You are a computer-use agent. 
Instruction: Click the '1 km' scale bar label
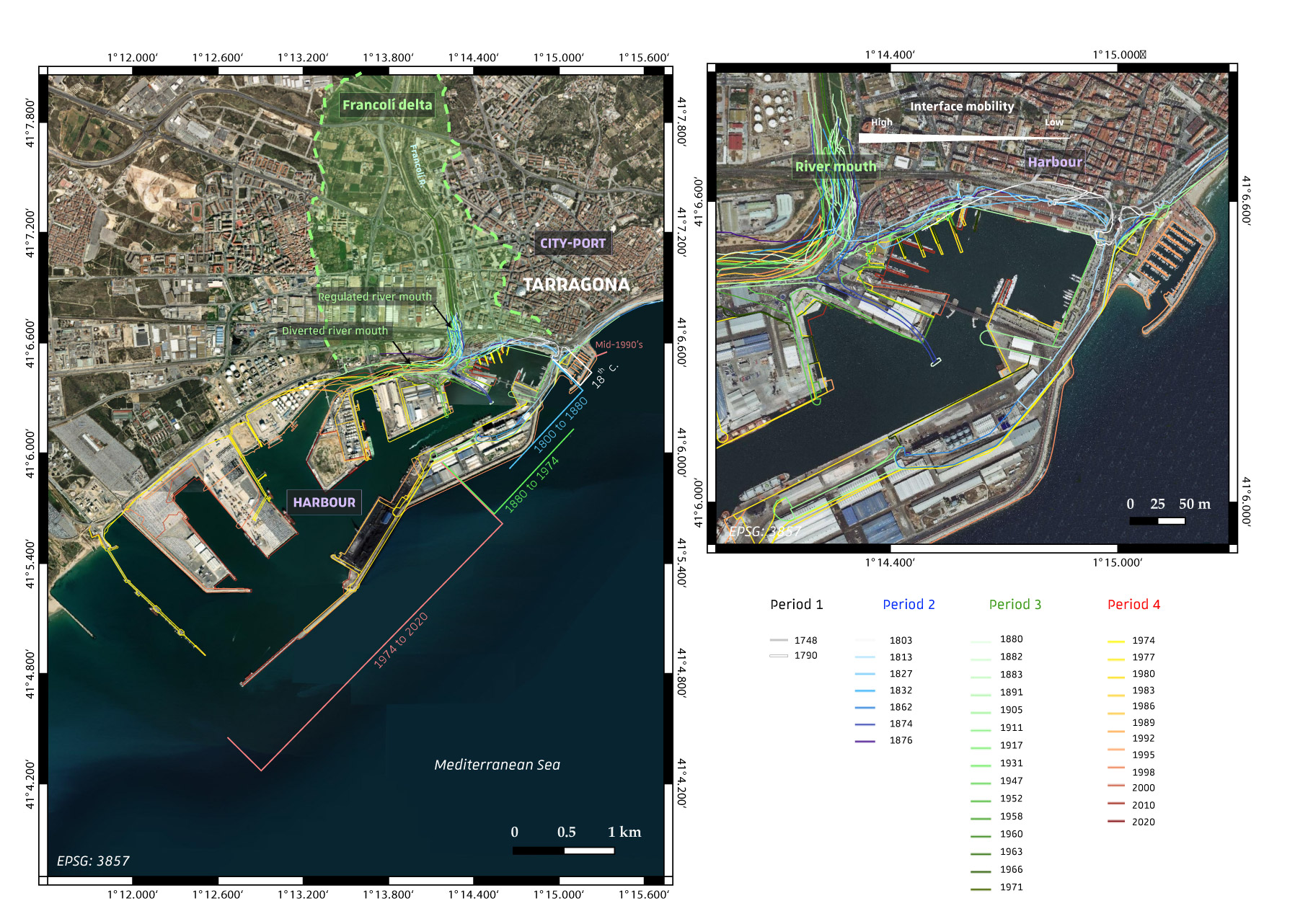click(624, 832)
